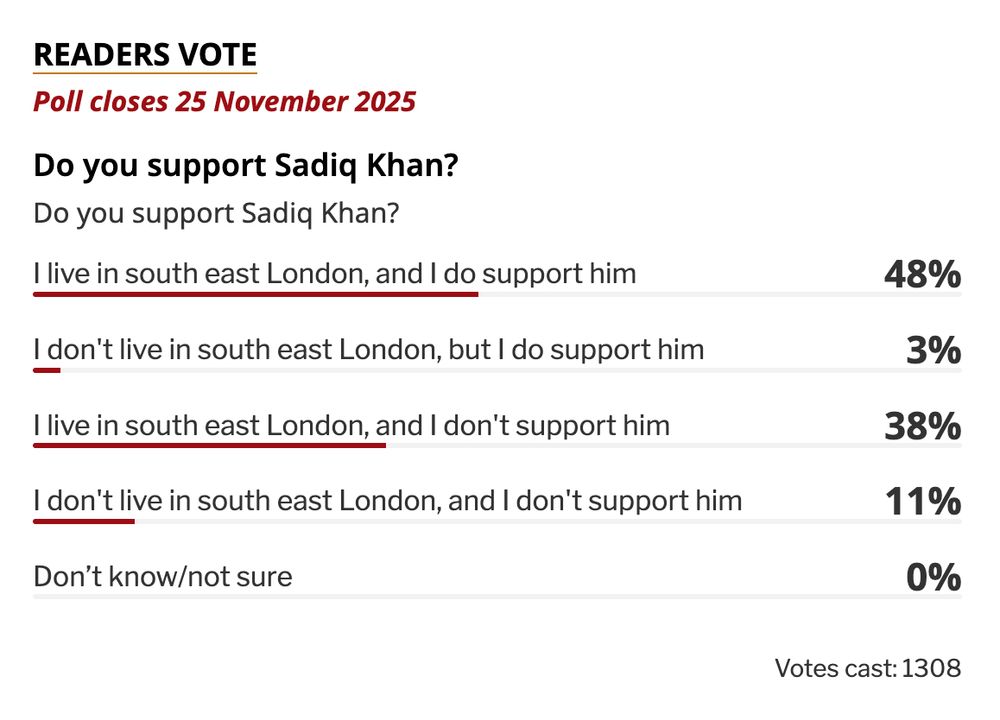
Task: Choose 'I live in south east London, and I do support him'
Action: [335, 274]
